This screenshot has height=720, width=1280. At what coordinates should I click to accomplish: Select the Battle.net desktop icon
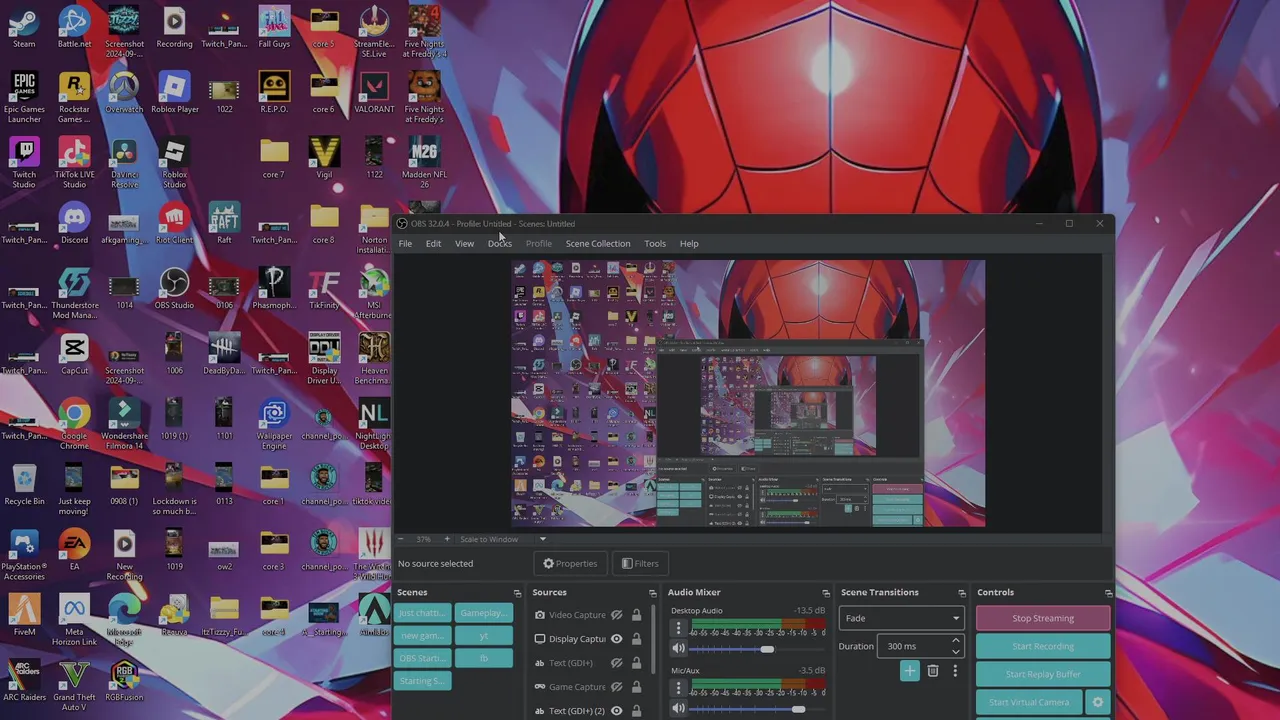coord(74,28)
